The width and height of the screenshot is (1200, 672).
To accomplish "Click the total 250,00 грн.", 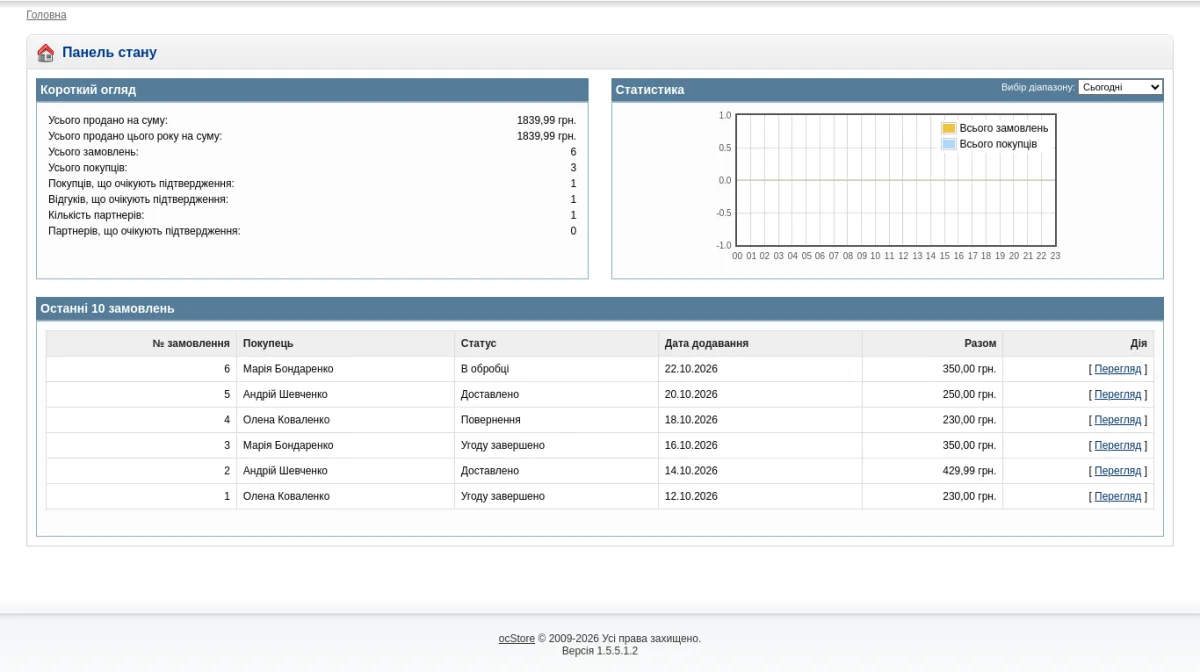I will point(969,394).
